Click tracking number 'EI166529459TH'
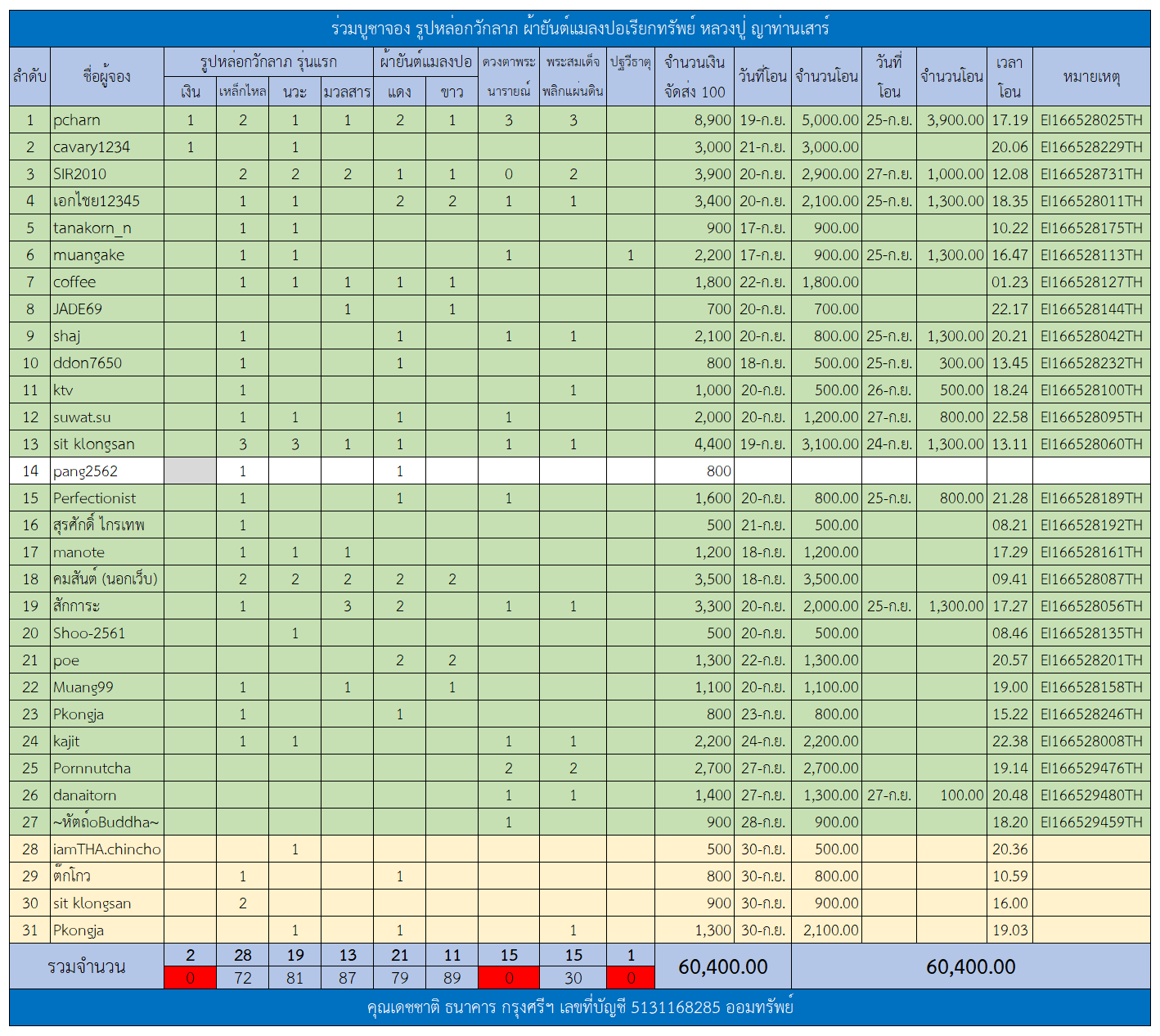Image resolution: width=1160 pixels, height=1036 pixels. [1091, 822]
